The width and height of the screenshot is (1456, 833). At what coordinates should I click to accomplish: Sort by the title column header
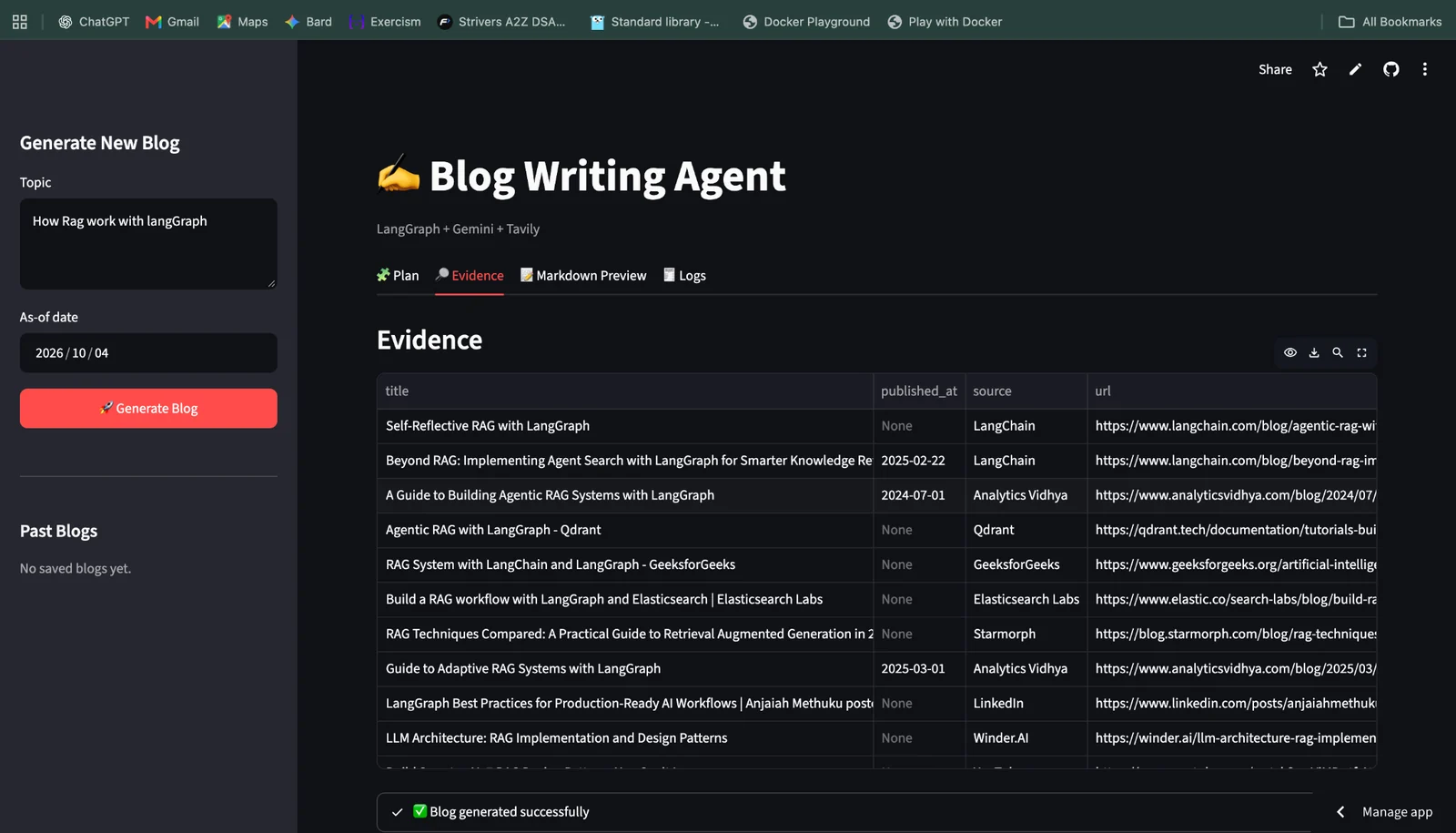(625, 391)
